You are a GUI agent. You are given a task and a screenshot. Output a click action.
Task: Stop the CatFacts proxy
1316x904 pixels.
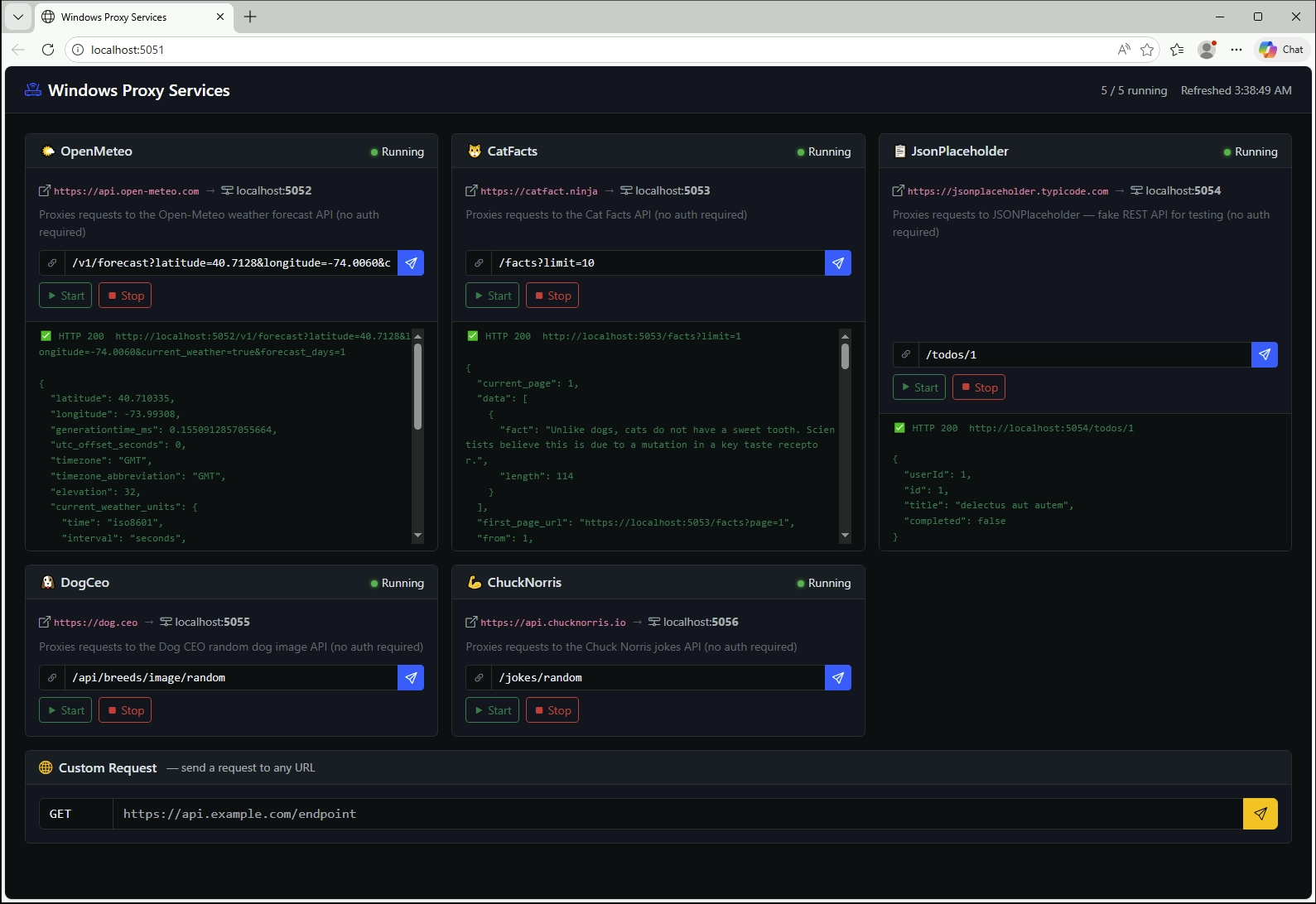[x=552, y=296]
